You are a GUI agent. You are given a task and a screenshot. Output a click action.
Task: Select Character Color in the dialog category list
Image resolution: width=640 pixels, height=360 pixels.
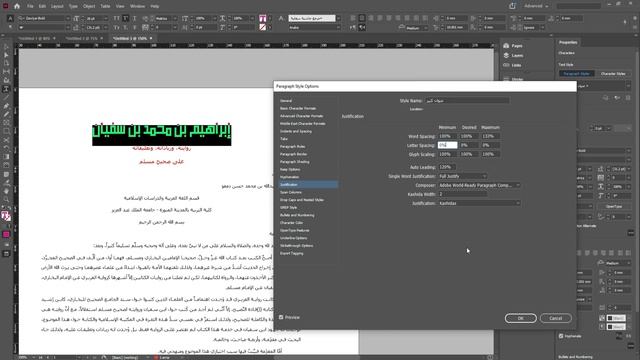[x=291, y=223]
